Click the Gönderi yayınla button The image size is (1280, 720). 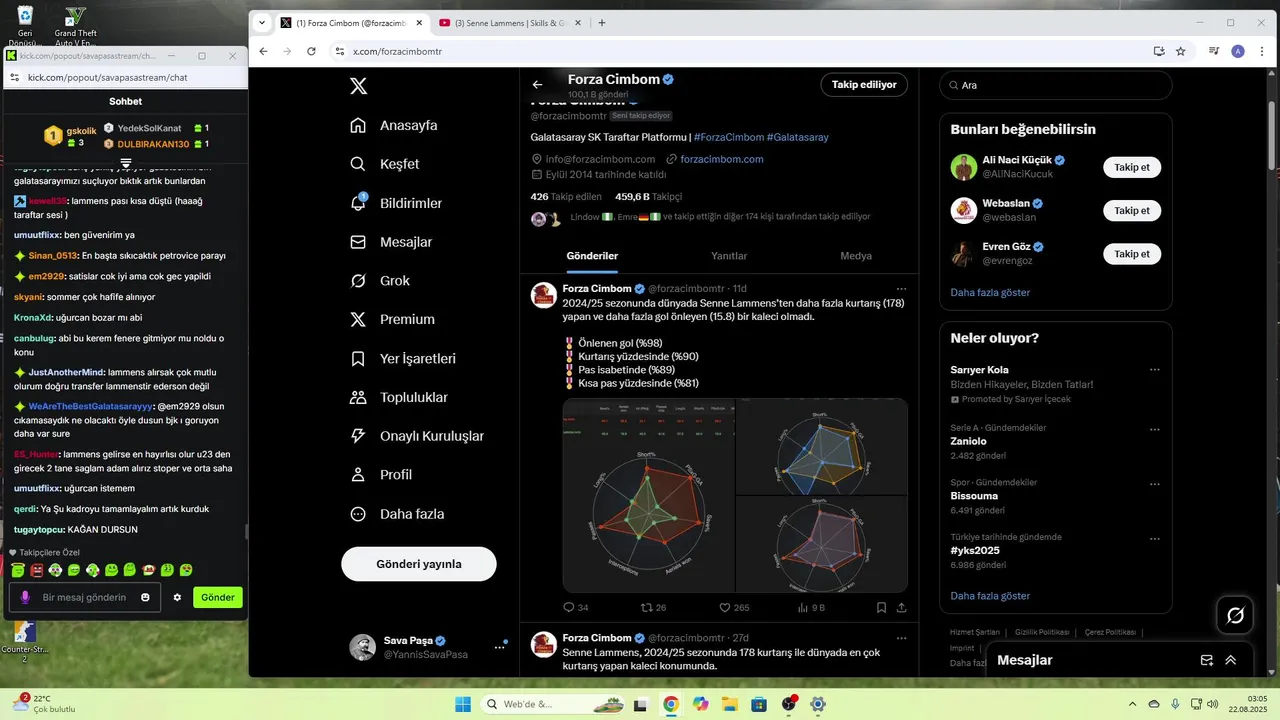point(419,564)
